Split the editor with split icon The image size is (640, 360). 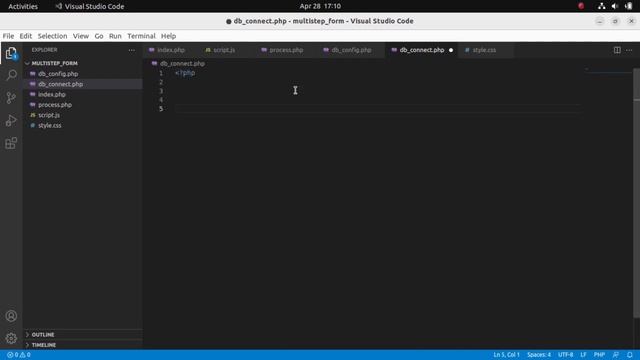click(x=617, y=50)
